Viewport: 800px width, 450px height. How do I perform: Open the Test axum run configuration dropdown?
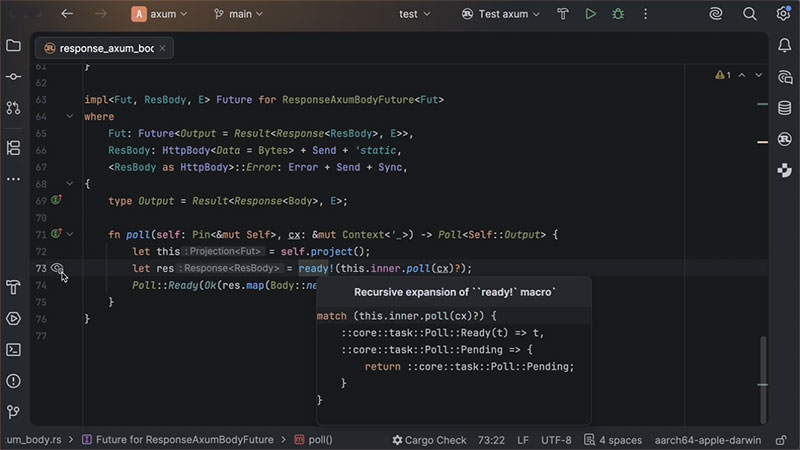[505, 14]
